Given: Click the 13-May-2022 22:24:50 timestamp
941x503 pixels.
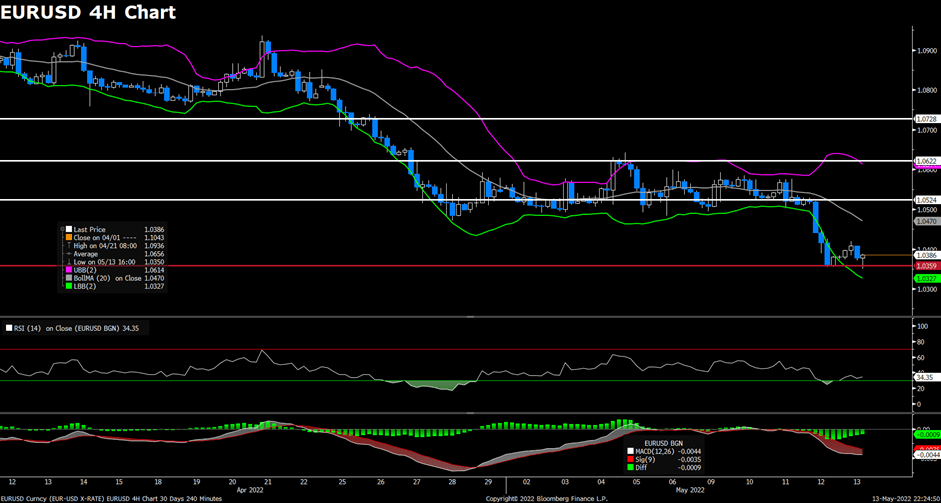Looking at the screenshot, I should tap(906, 499).
